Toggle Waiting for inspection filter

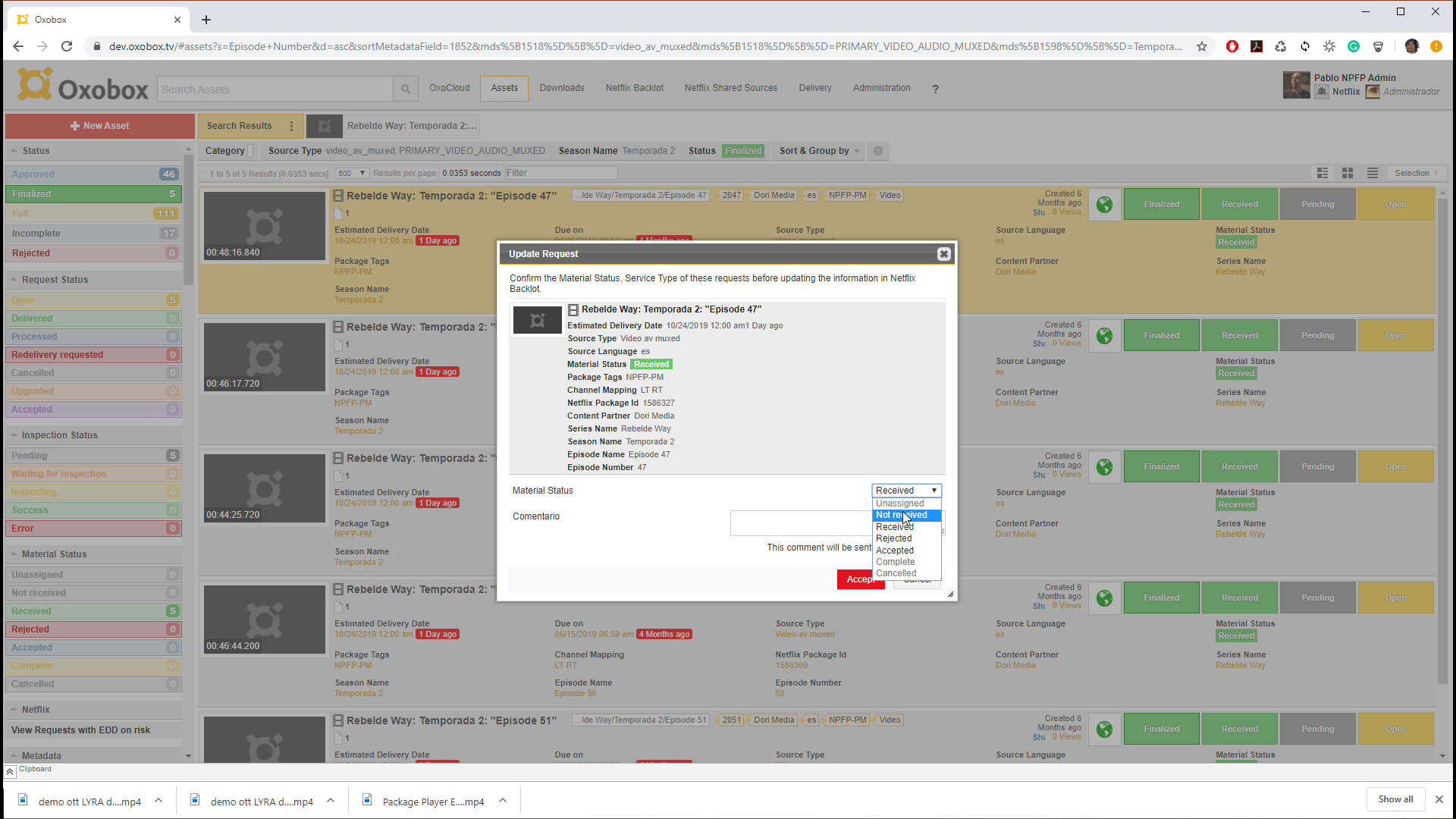(93, 474)
